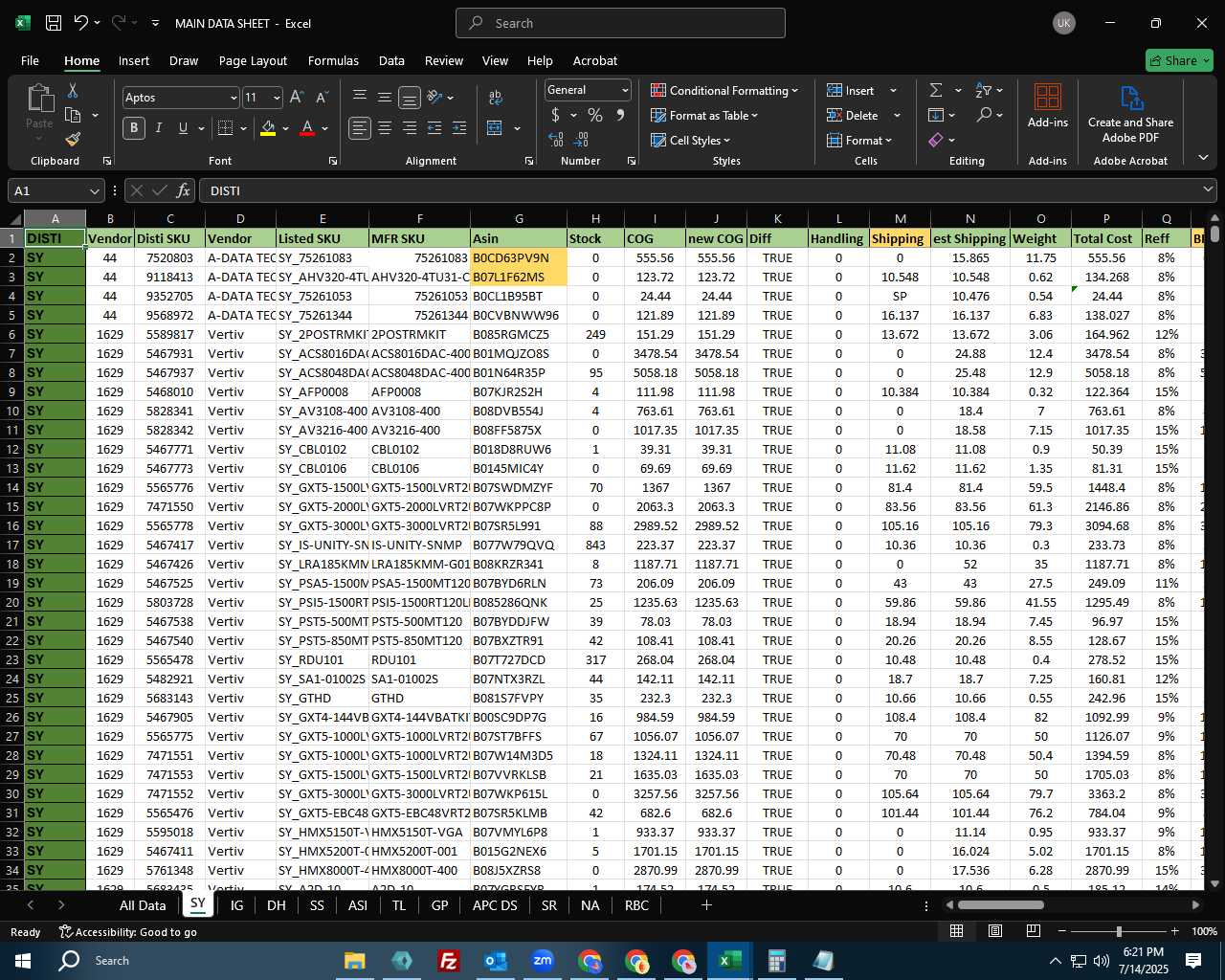The image size is (1225, 980).
Task: Click the Format Painter brush icon
Action: click(x=72, y=140)
